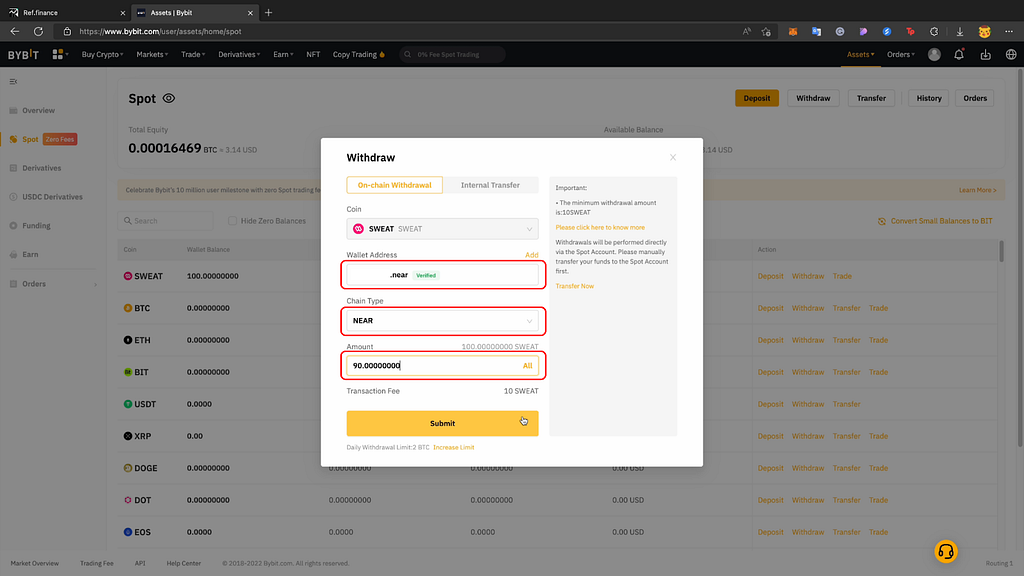Click the DOT coin icon in table

pyautogui.click(x=128, y=500)
